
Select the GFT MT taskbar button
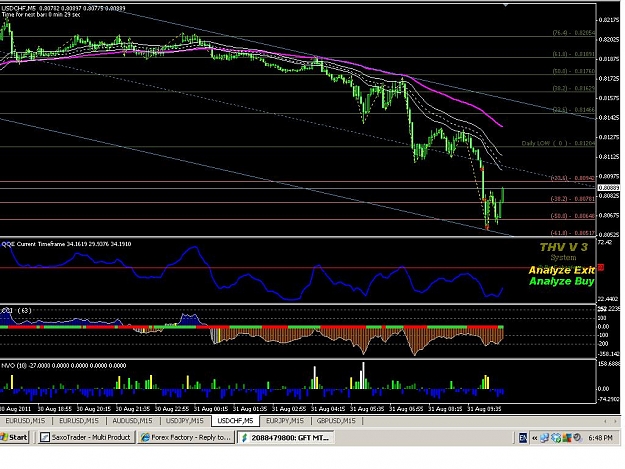(285, 438)
